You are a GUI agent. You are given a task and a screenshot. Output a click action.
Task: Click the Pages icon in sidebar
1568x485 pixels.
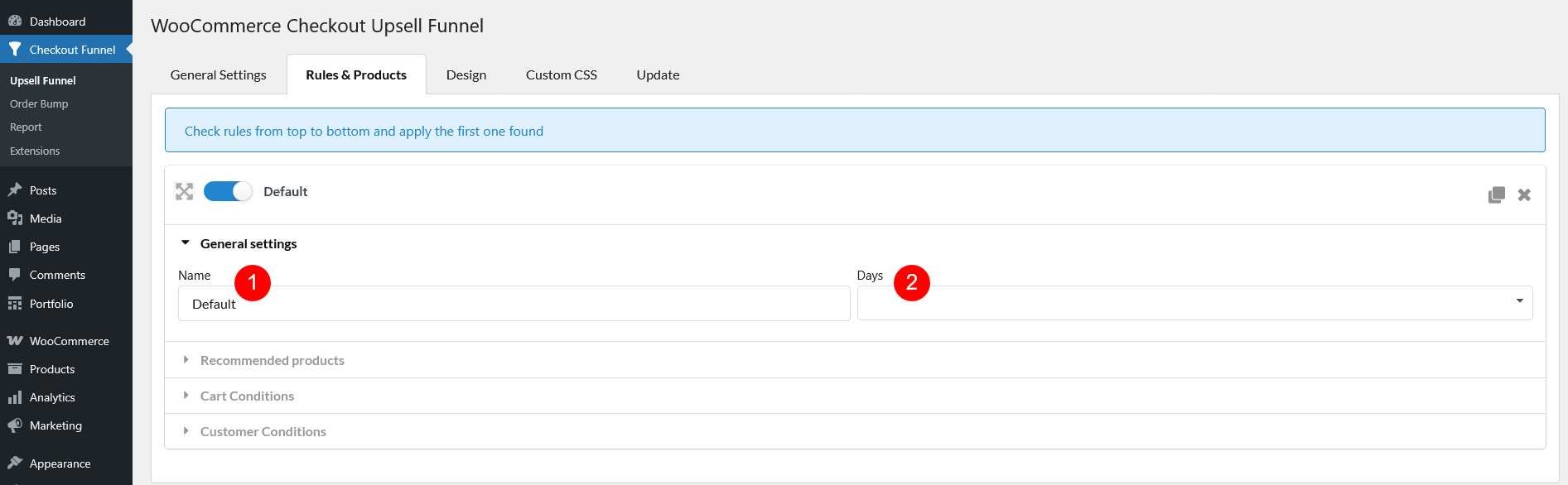click(15, 247)
